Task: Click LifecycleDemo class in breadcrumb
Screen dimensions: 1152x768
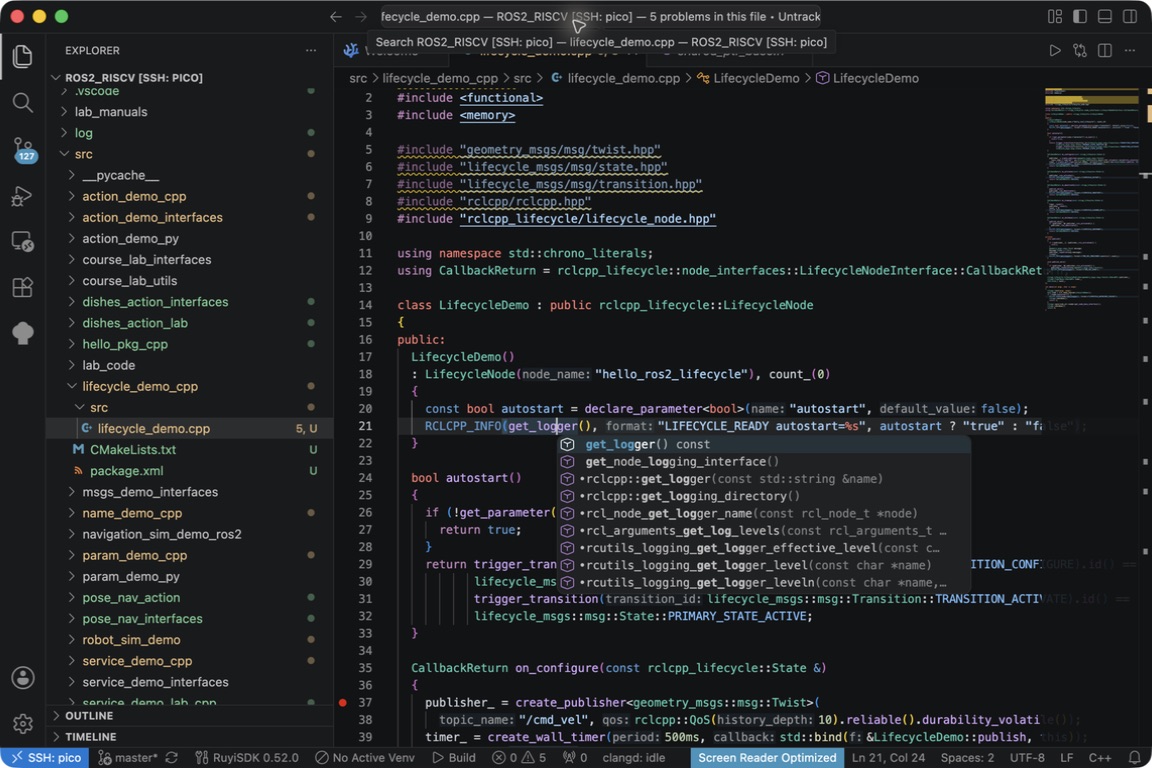Action: 748,78
